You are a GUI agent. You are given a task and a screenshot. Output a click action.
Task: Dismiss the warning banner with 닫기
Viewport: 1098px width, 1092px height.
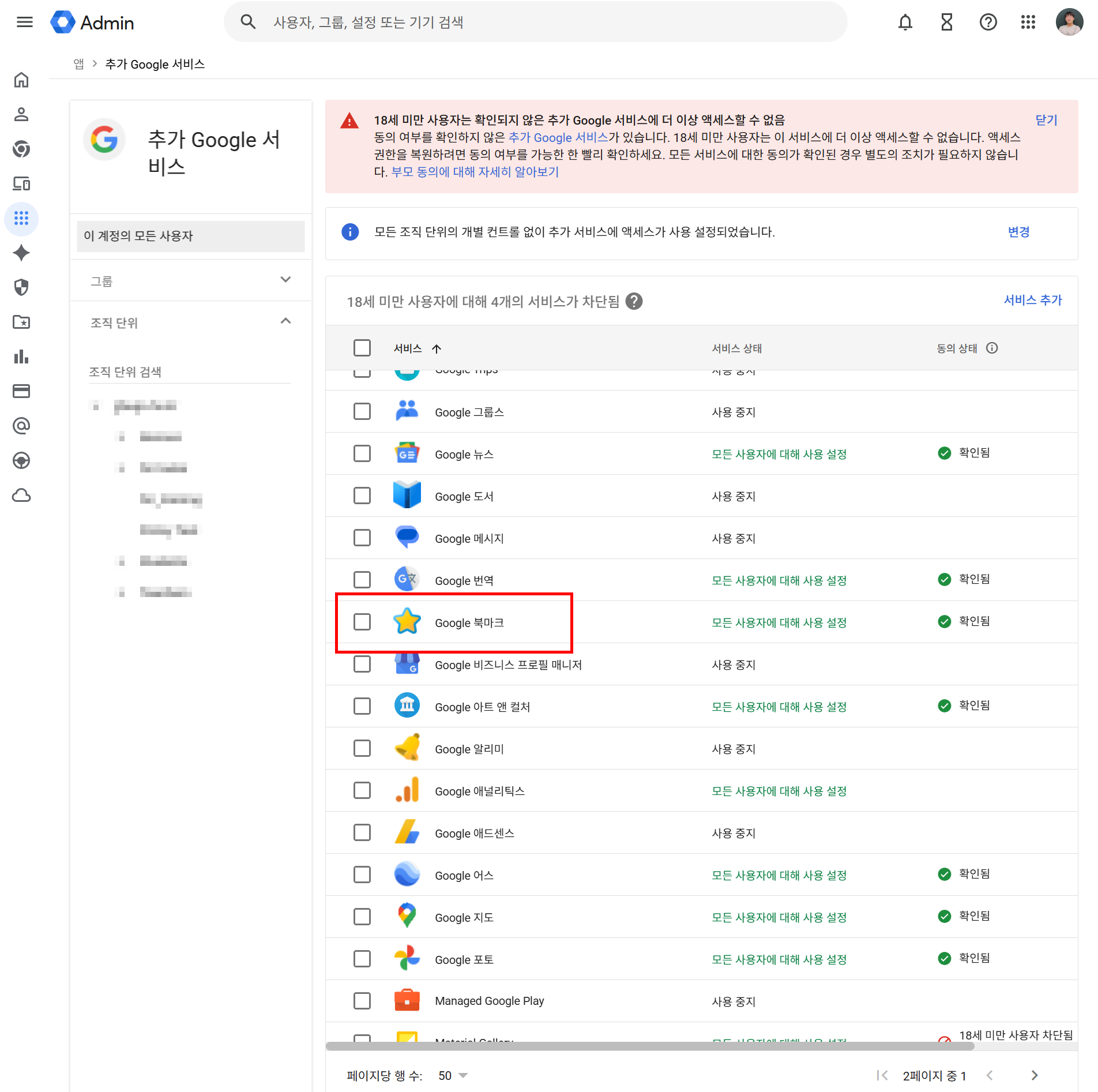[x=1046, y=120]
